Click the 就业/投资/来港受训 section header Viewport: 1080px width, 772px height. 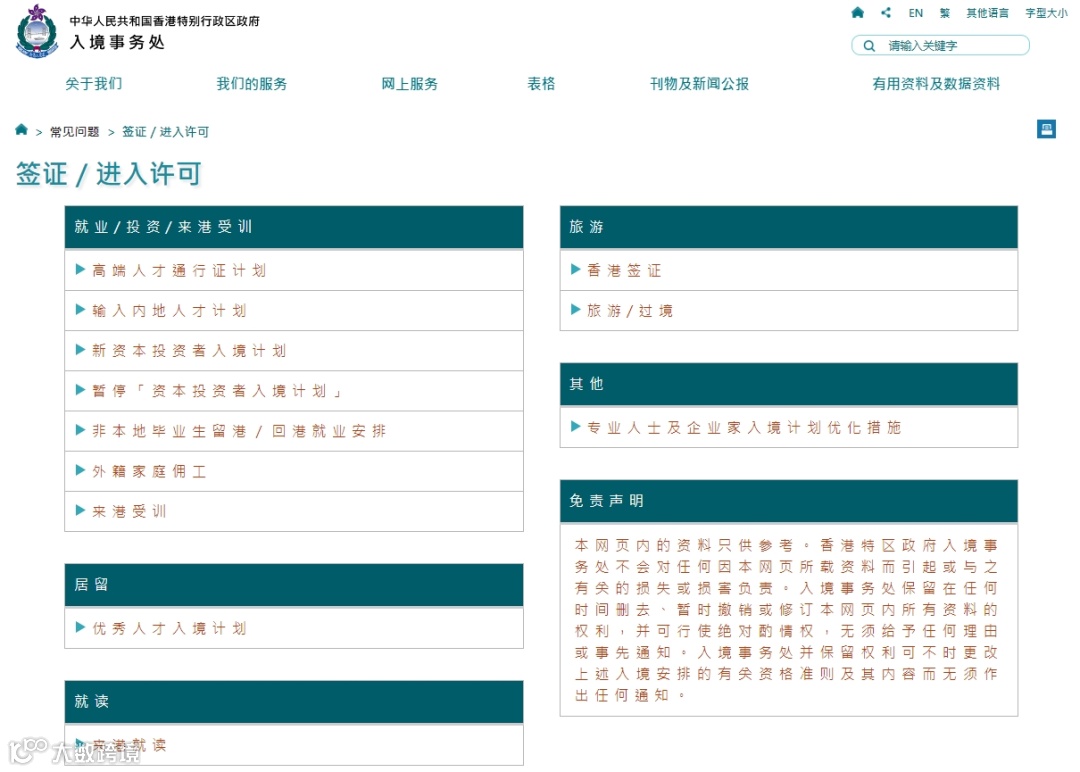294,227
